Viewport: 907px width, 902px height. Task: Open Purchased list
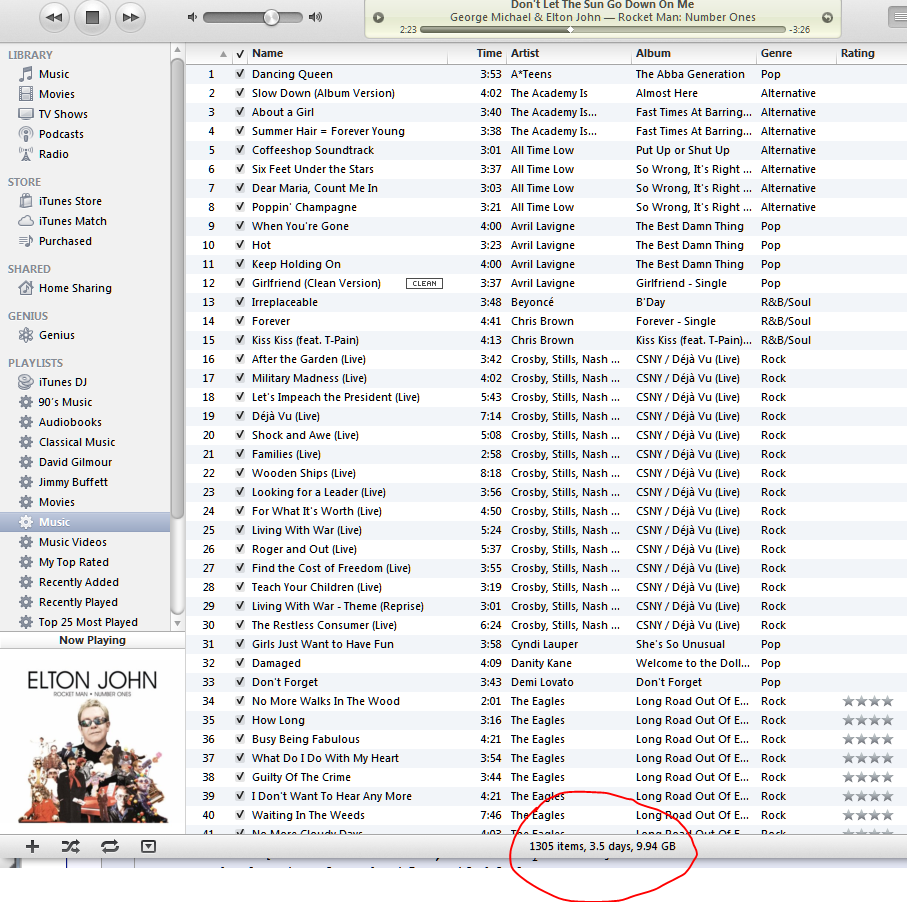(65, 241)
